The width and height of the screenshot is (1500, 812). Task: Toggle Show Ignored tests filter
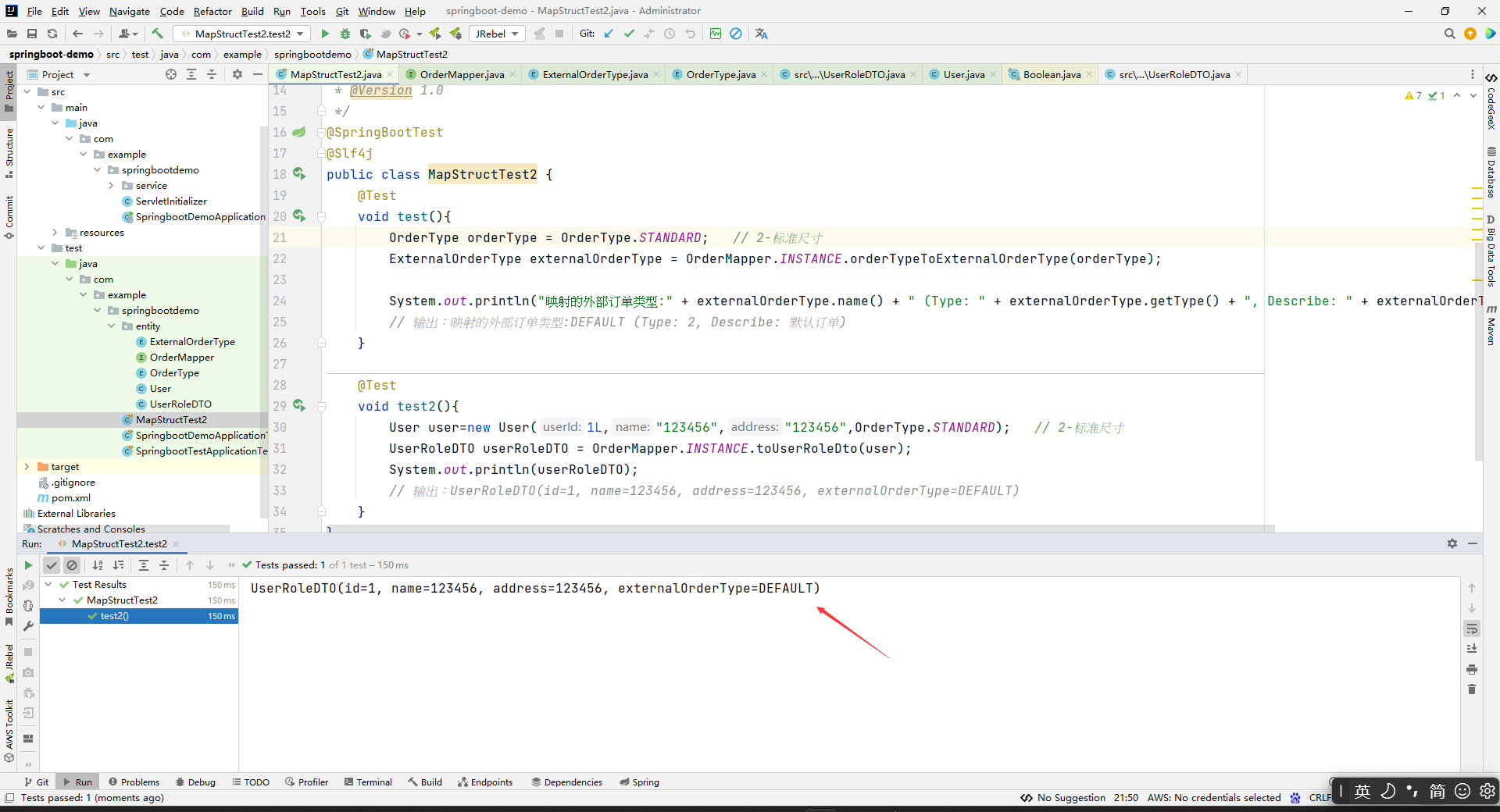pos(72,565)
